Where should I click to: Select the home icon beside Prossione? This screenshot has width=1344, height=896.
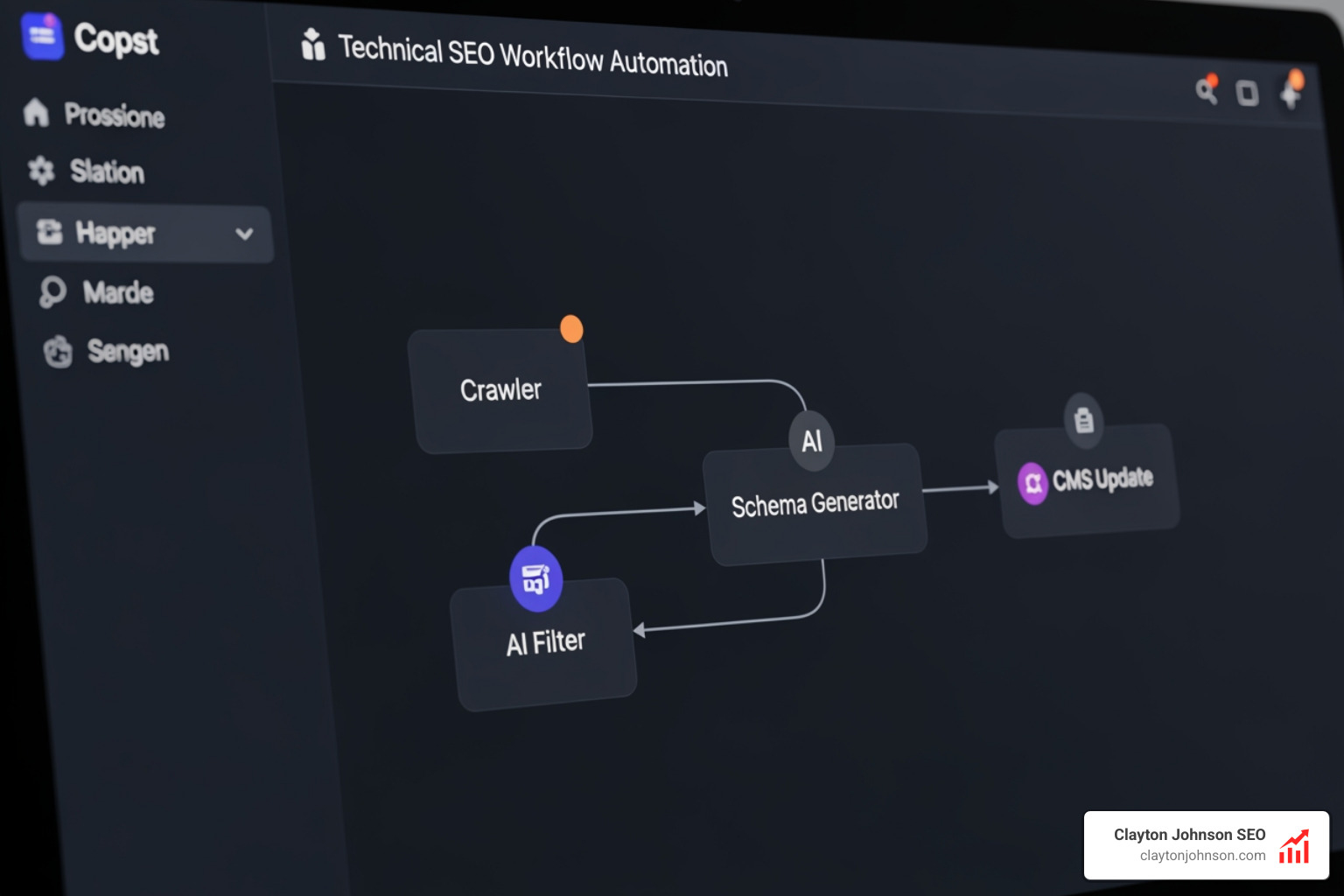pyautogui.click(x=36, y=113)
